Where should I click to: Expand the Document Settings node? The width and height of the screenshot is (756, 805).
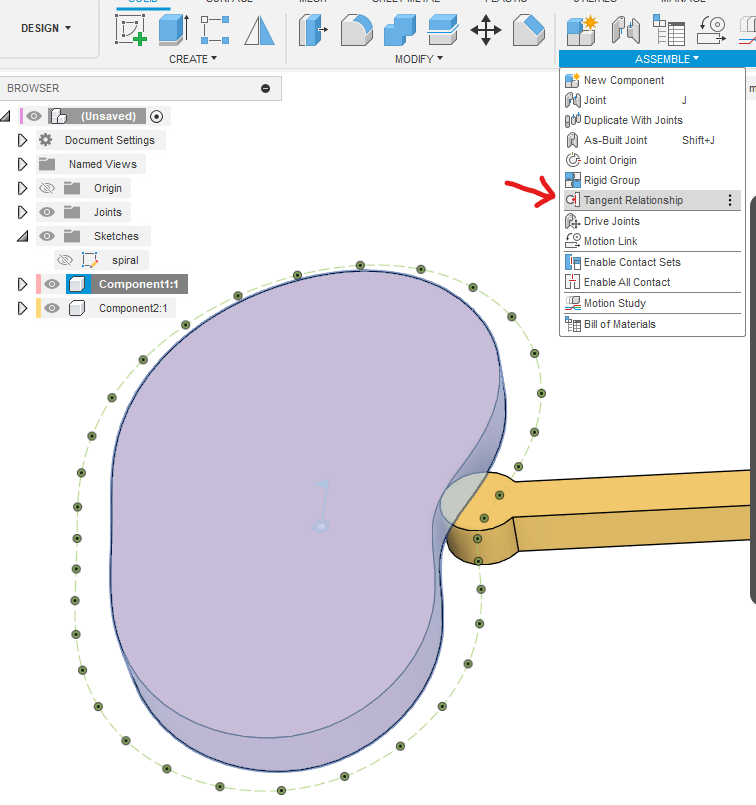(x=23, y=140)
